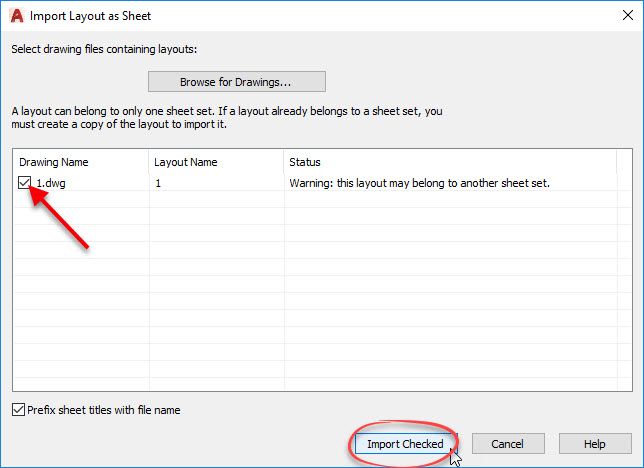Image resolution: width=644 pixels, height=468 pixels.
Task: Click the Layout Name column header
Action: click(216, 161)
